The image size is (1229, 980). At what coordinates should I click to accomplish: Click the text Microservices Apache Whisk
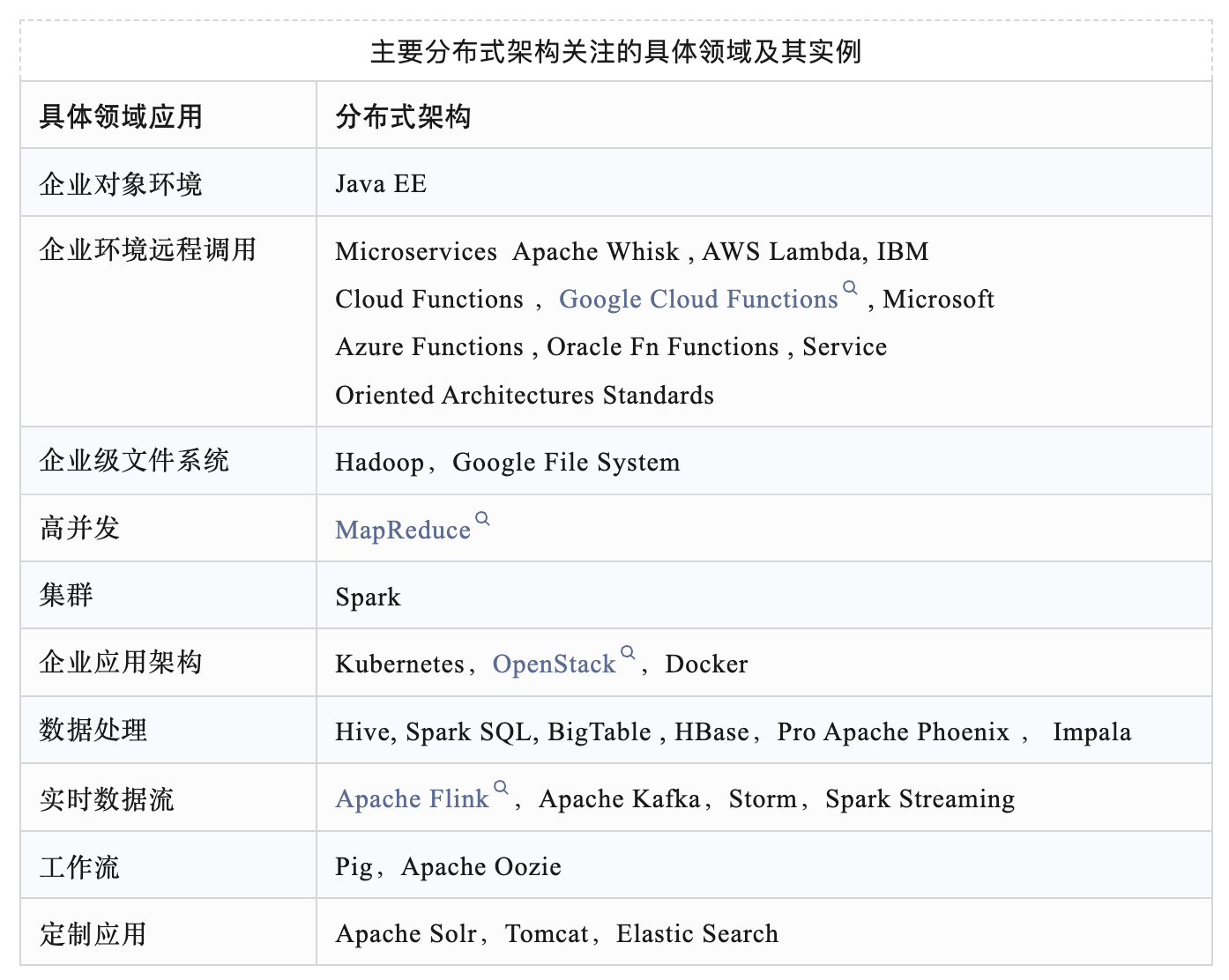507,252
